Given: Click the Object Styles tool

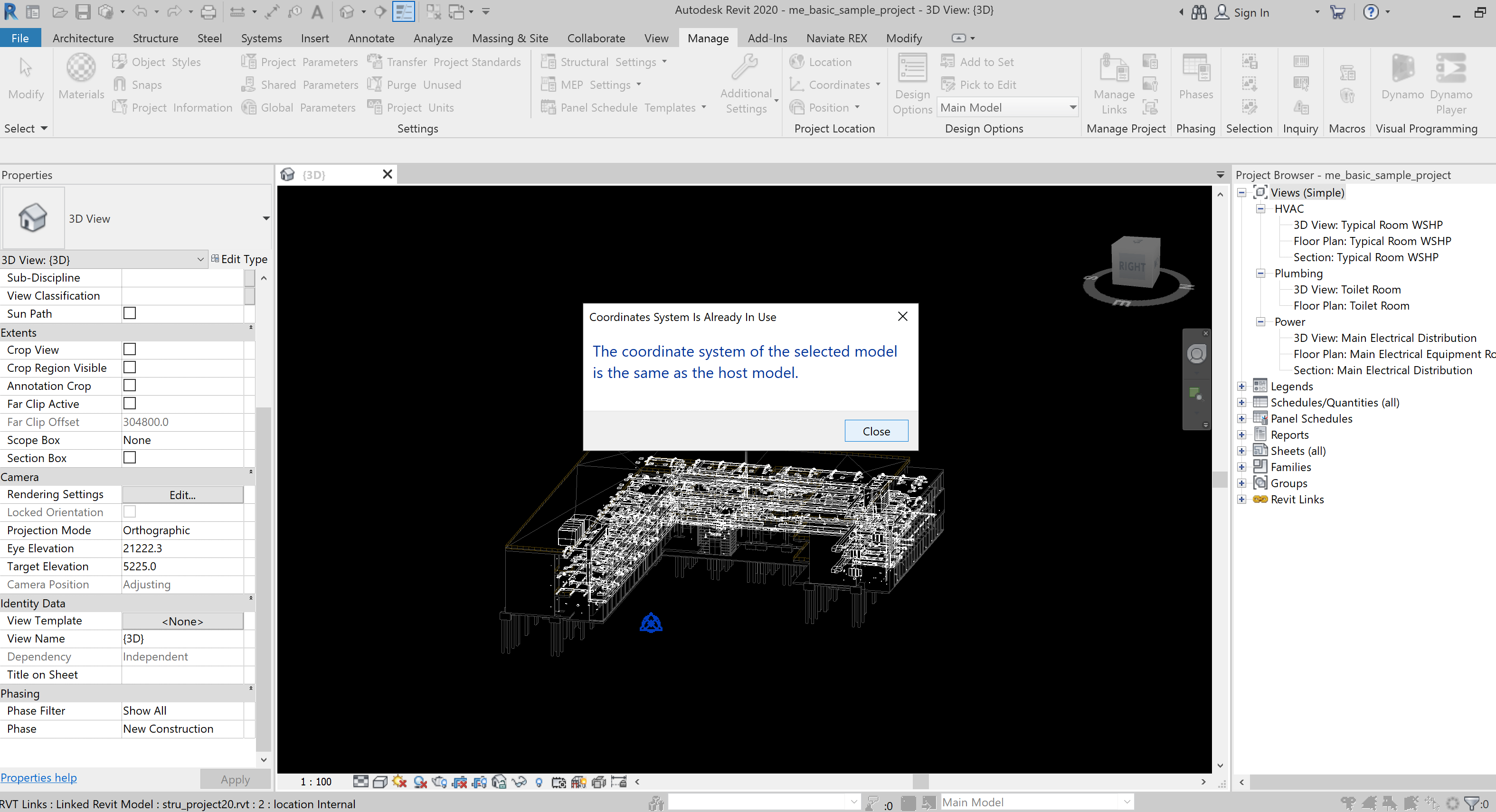Looking at the screenshot, I should pos(157,62).
